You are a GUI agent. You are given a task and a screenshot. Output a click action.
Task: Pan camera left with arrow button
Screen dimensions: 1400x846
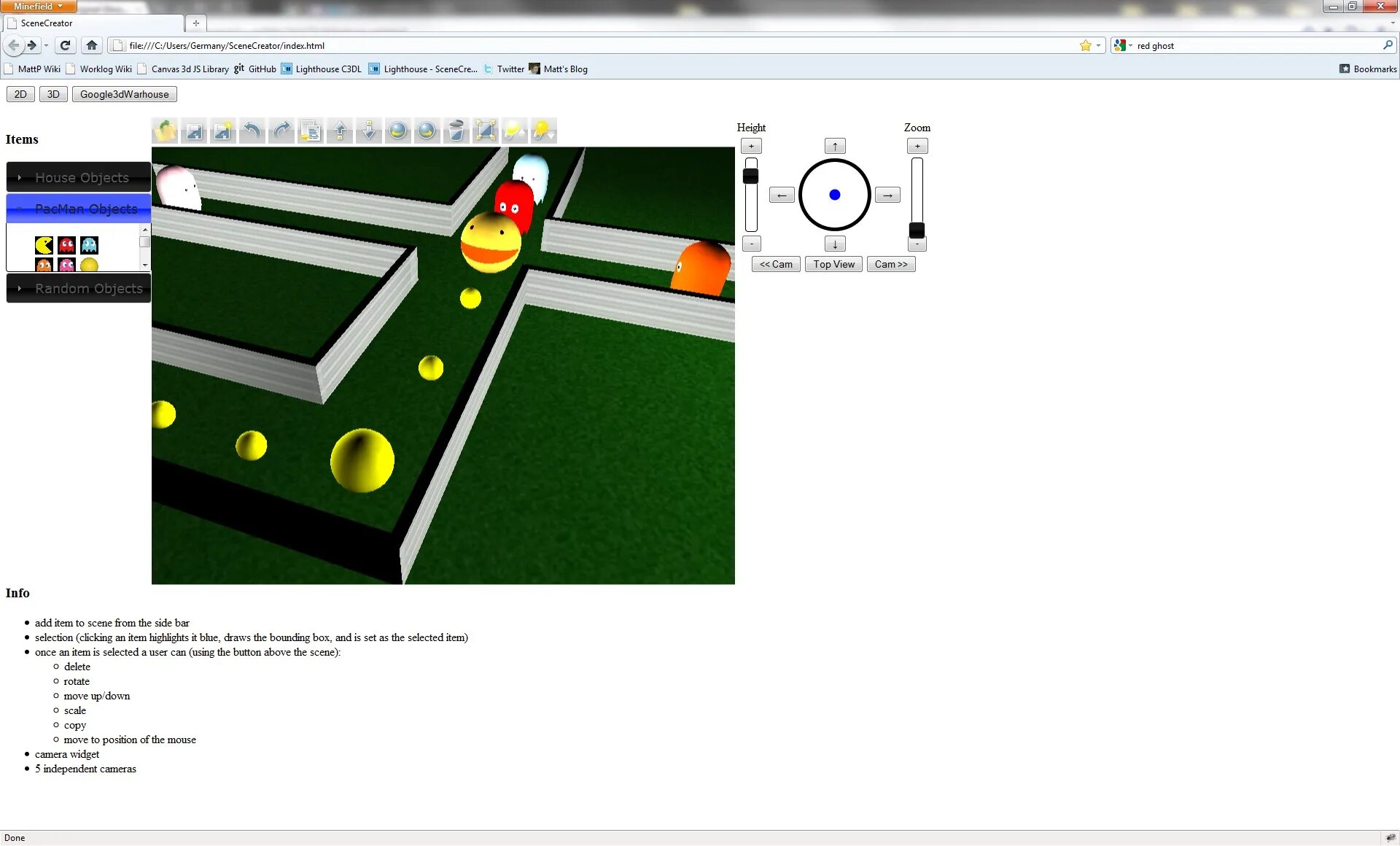(782, 195)
